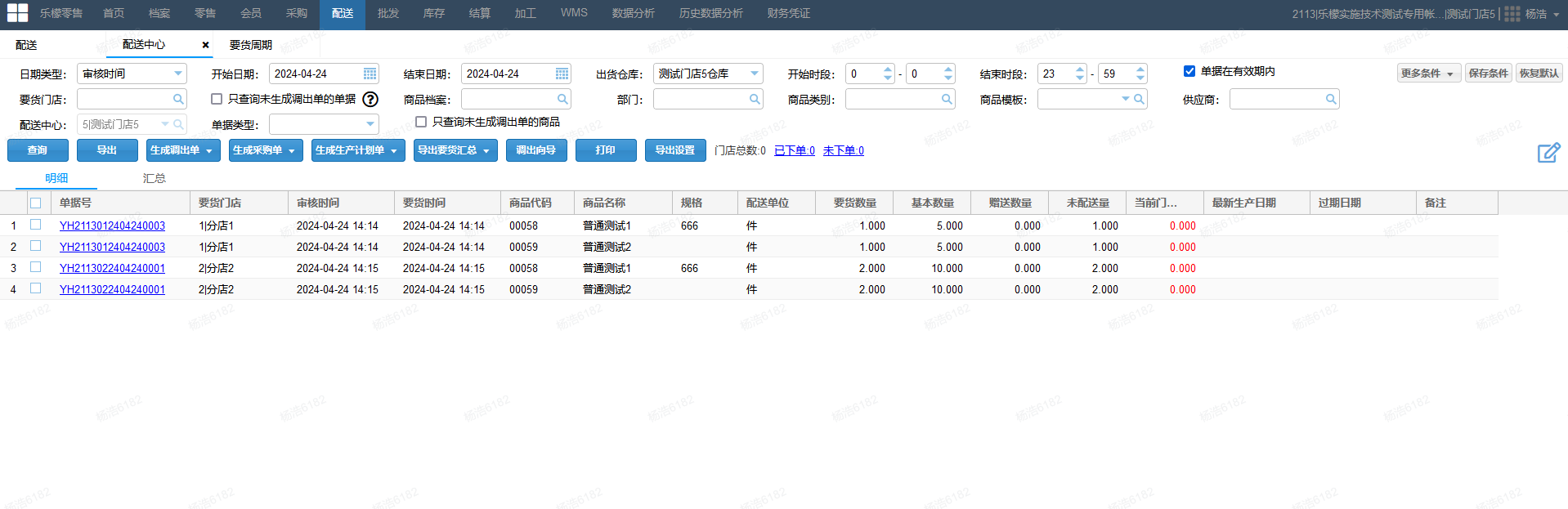Increase the 开始时段 hour value
This screenshot has width=1568, height=509.
pos(888,69)
